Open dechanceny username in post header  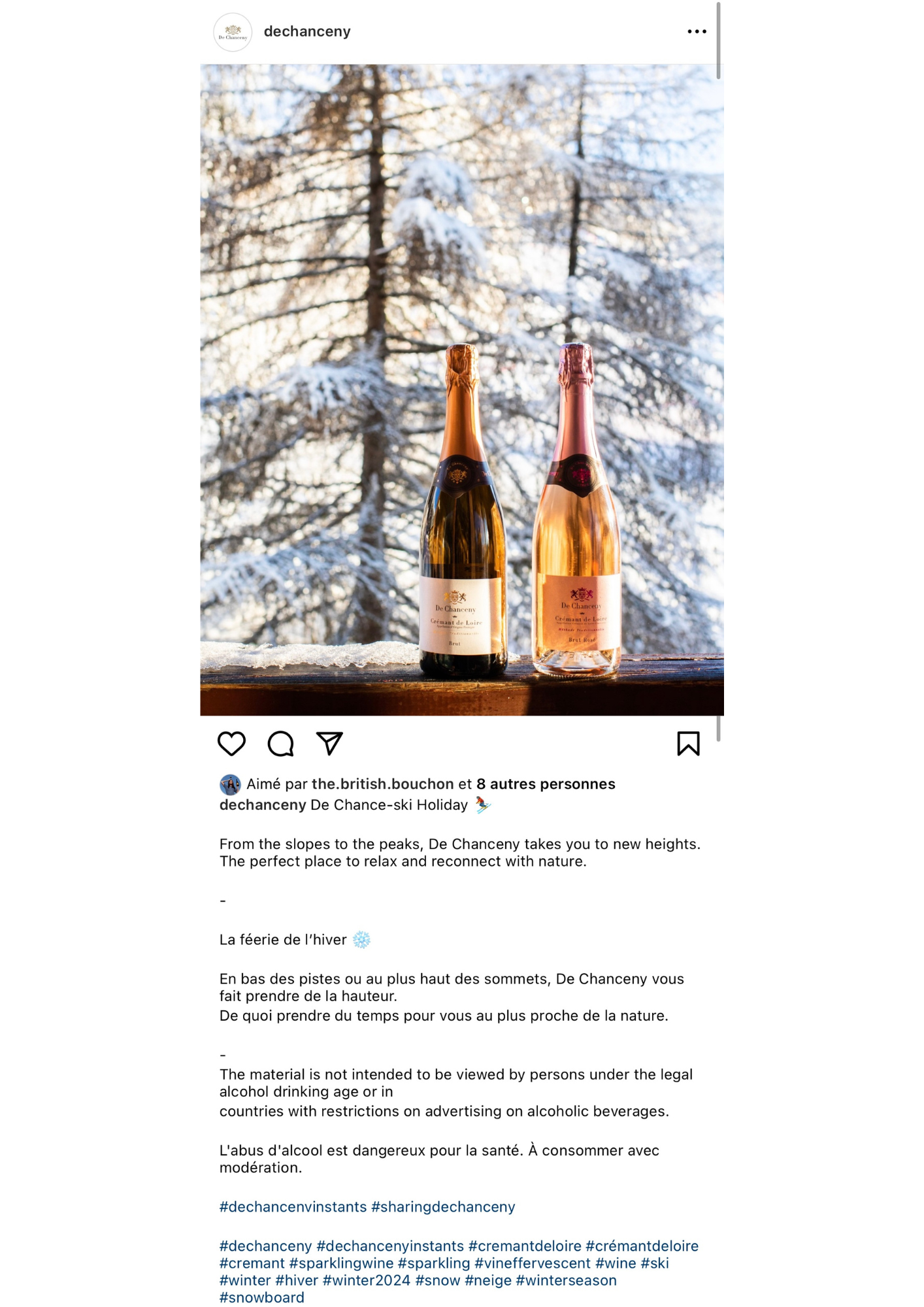(x=307, y=31)
